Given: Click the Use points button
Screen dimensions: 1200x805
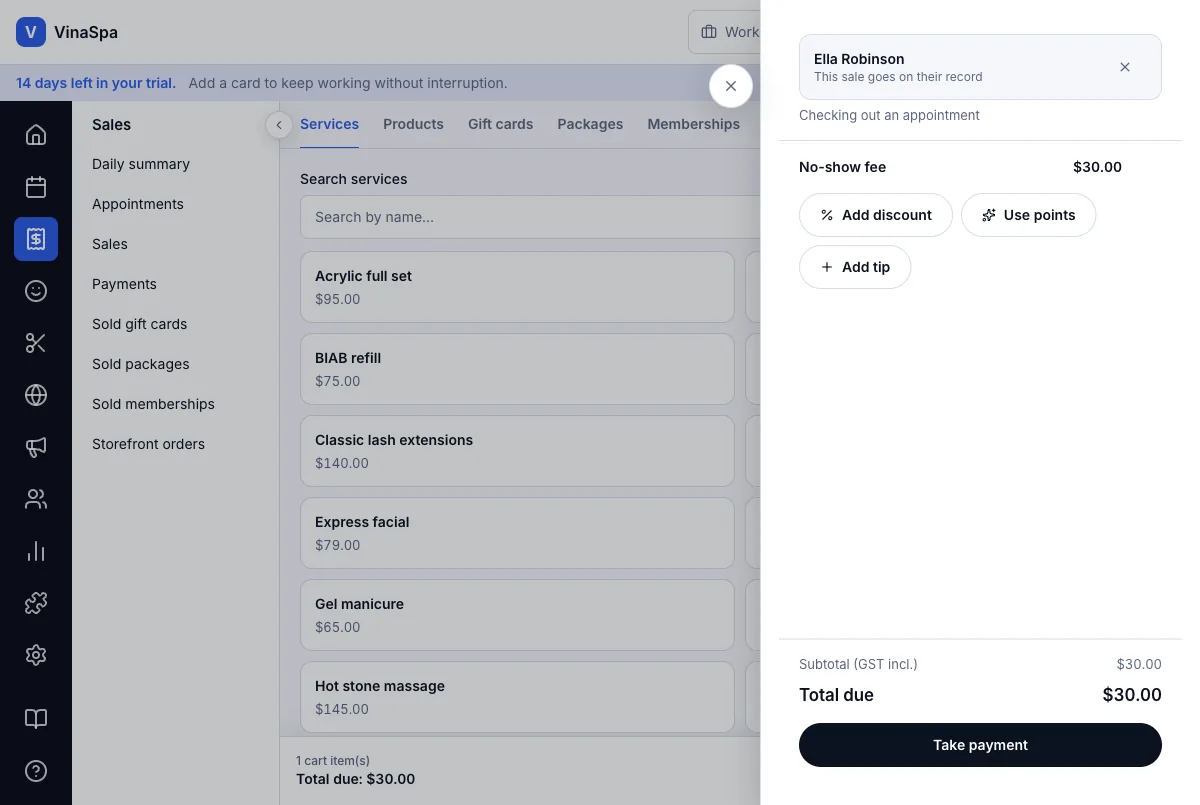Looking at the screenshot, I should (x=1028, y=215).
